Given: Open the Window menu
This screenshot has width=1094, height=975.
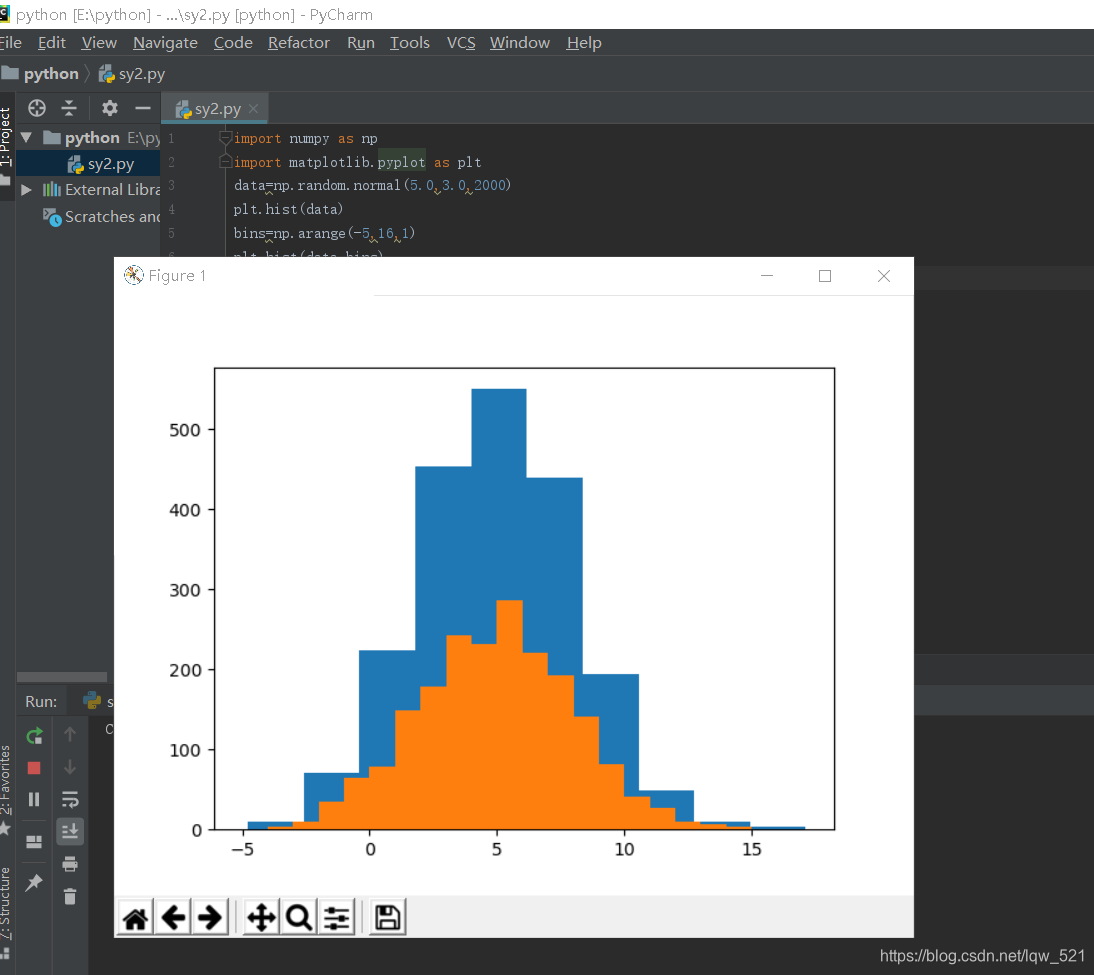Looking at the screenshot, I should pos(520,43).
